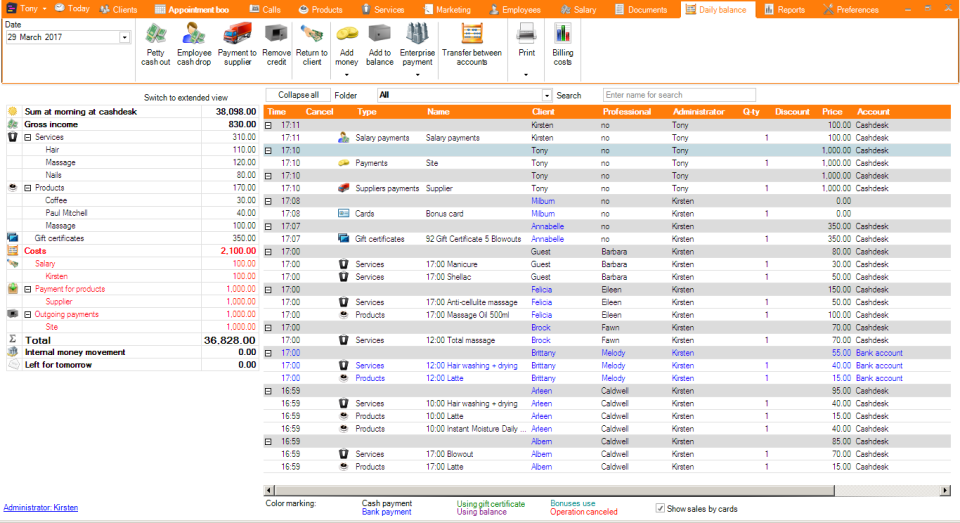Open Payment to supplier truck icon
This screenshot has width=960, height=523.
pos(237,35)
